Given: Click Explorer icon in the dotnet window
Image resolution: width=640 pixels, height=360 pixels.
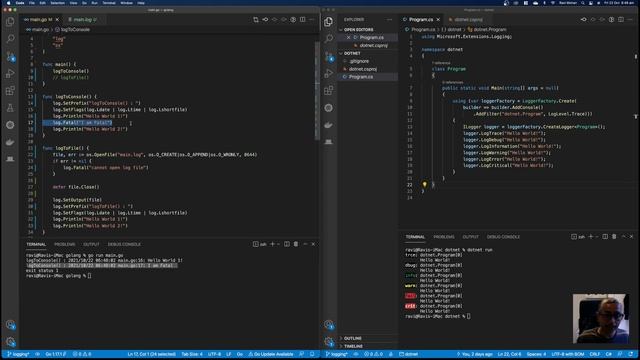Looking at the screenshot, I should pyautogui.click(x=329, y=21).
